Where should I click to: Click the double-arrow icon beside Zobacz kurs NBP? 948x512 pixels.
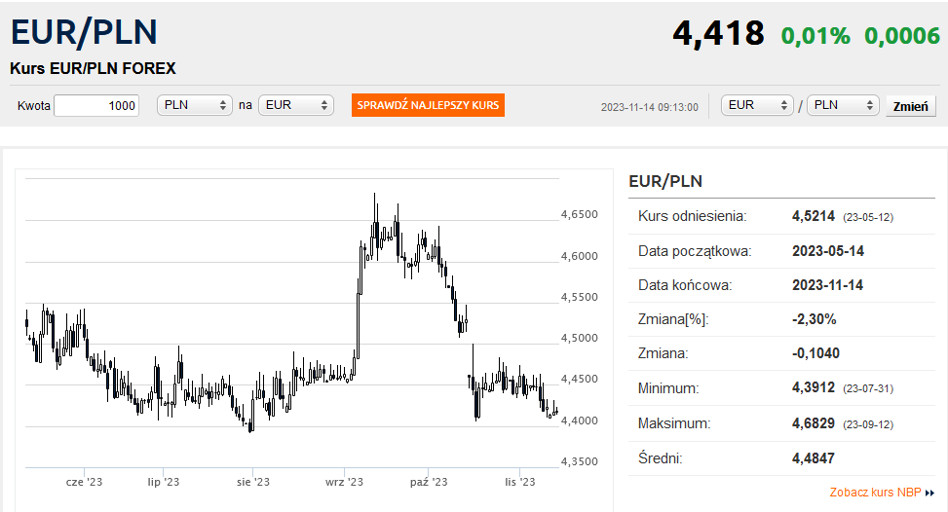pyautogui.click(x=930, y=493)
